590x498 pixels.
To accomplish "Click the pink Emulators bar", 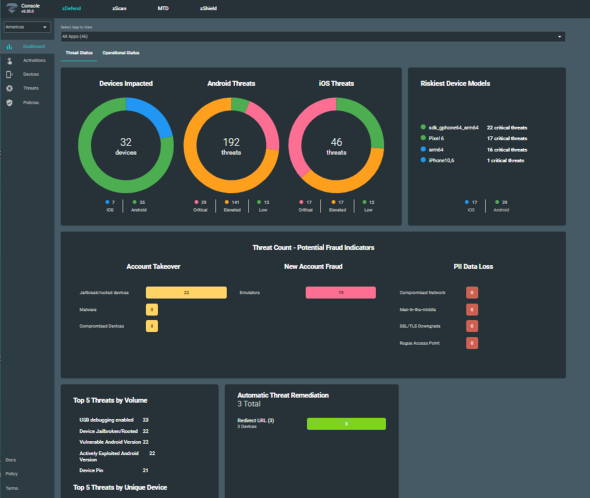I will click(341, 292).
